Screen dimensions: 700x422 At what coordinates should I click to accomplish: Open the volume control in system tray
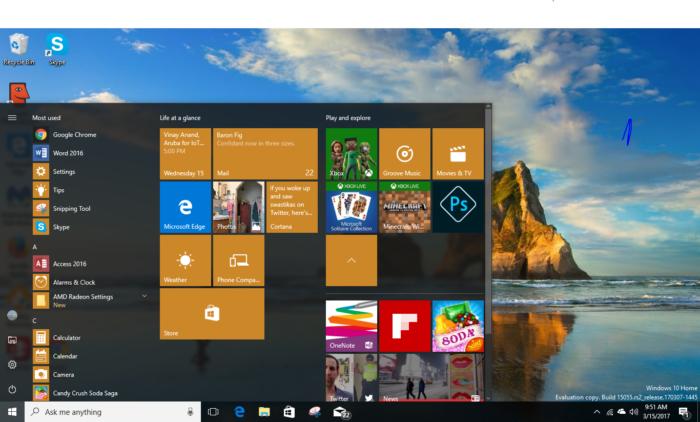(633, 412)
